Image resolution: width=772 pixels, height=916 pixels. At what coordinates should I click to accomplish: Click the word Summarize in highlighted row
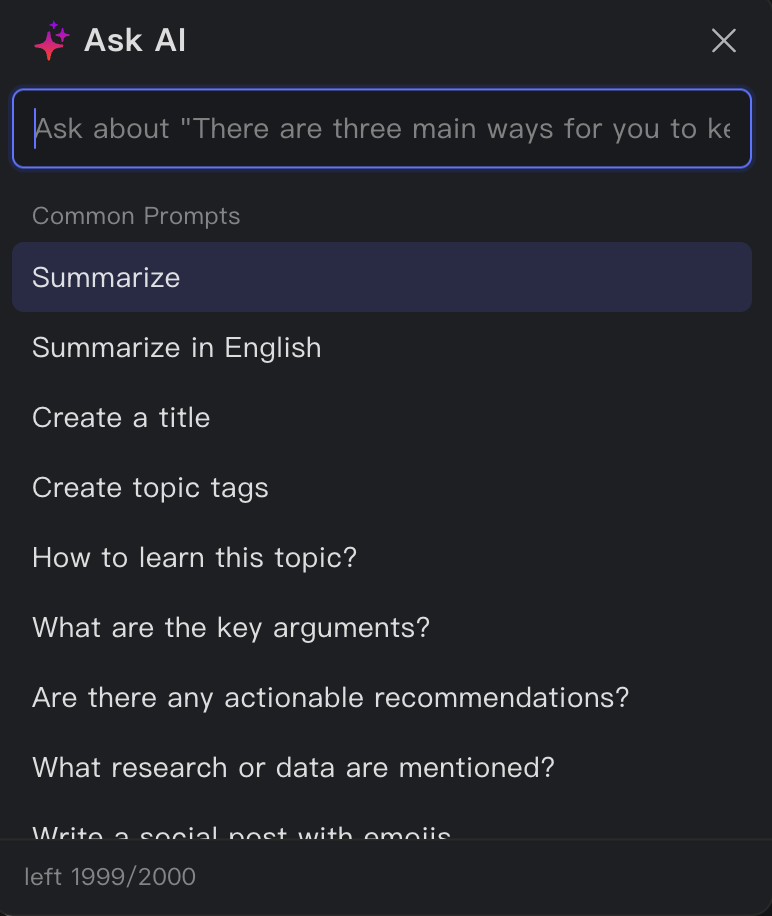point(106,277)
